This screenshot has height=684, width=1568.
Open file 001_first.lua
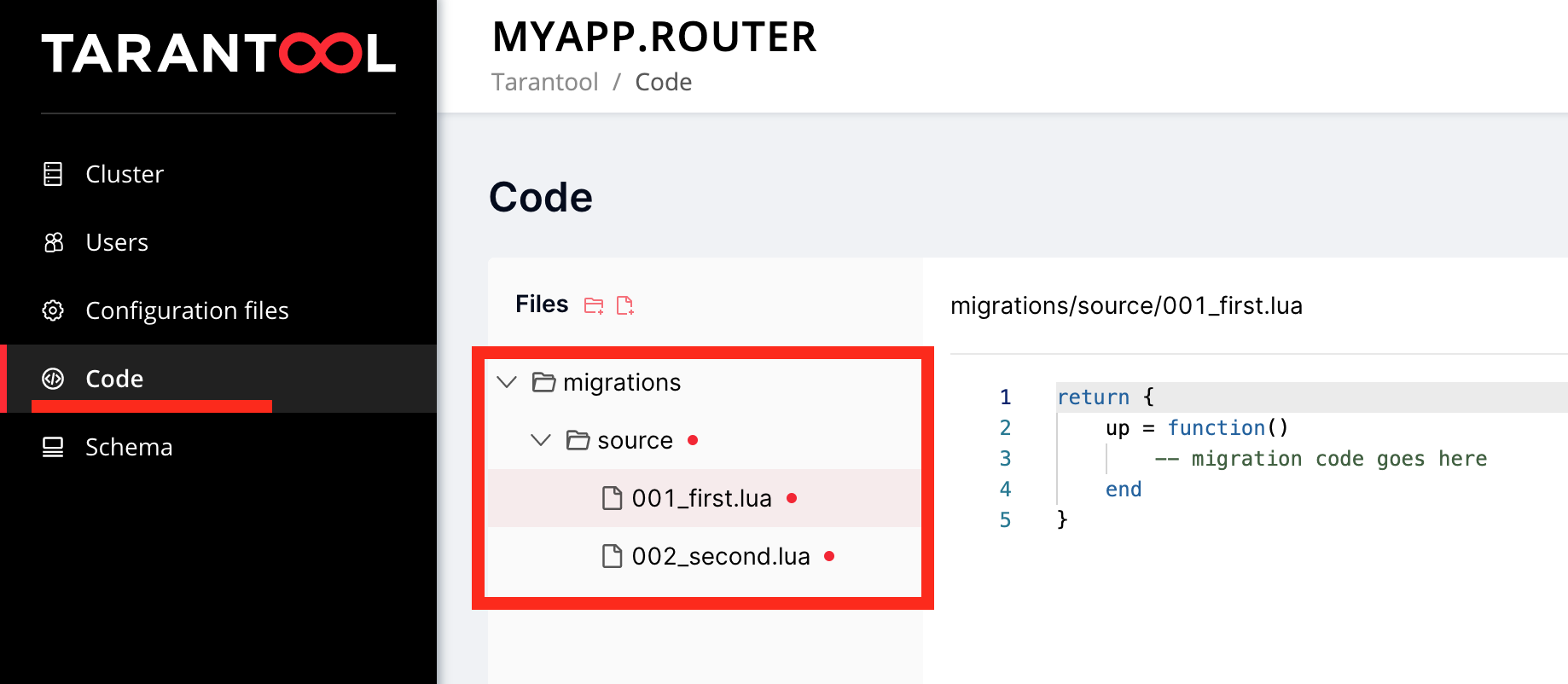[703, 498]
